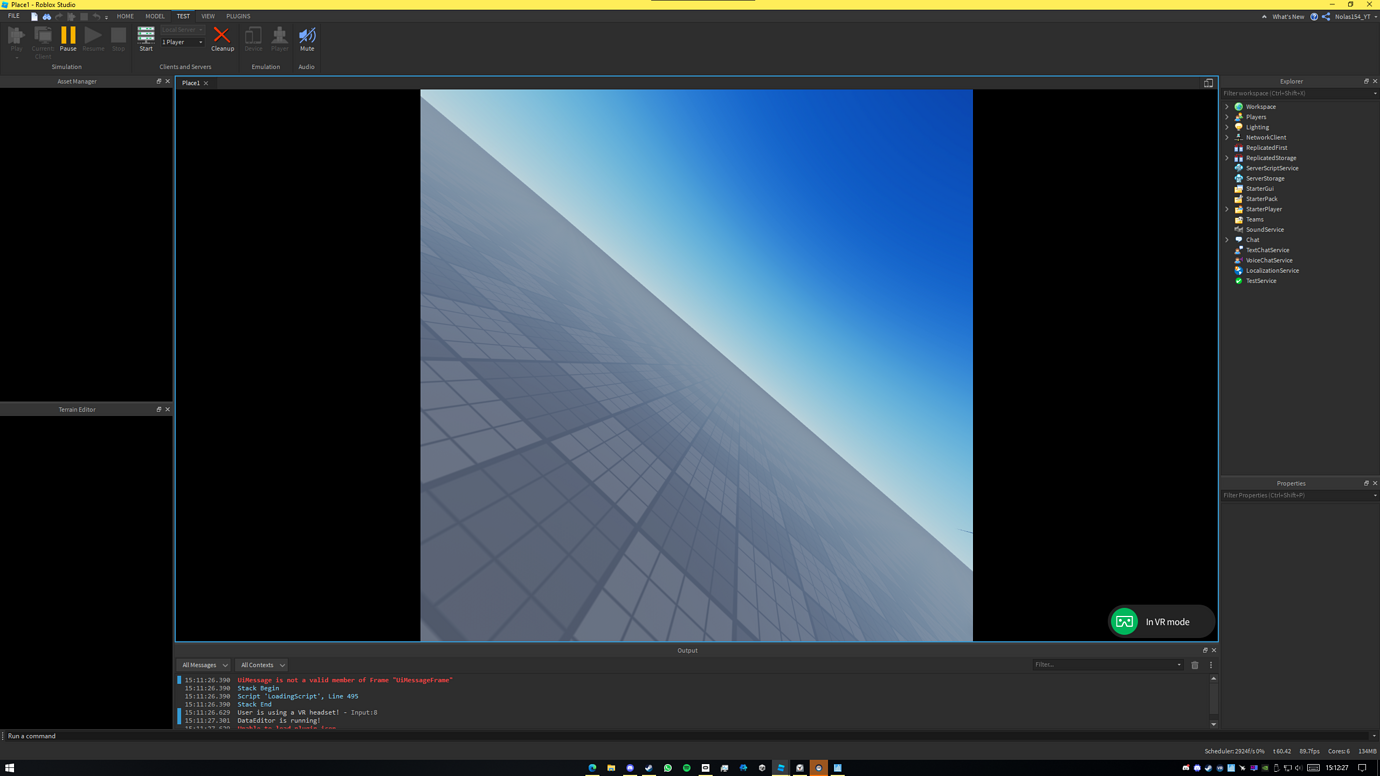Screen dimensions: 1380x776
Task: Click the binoculars find icon
Action: [x=46, y=16]
